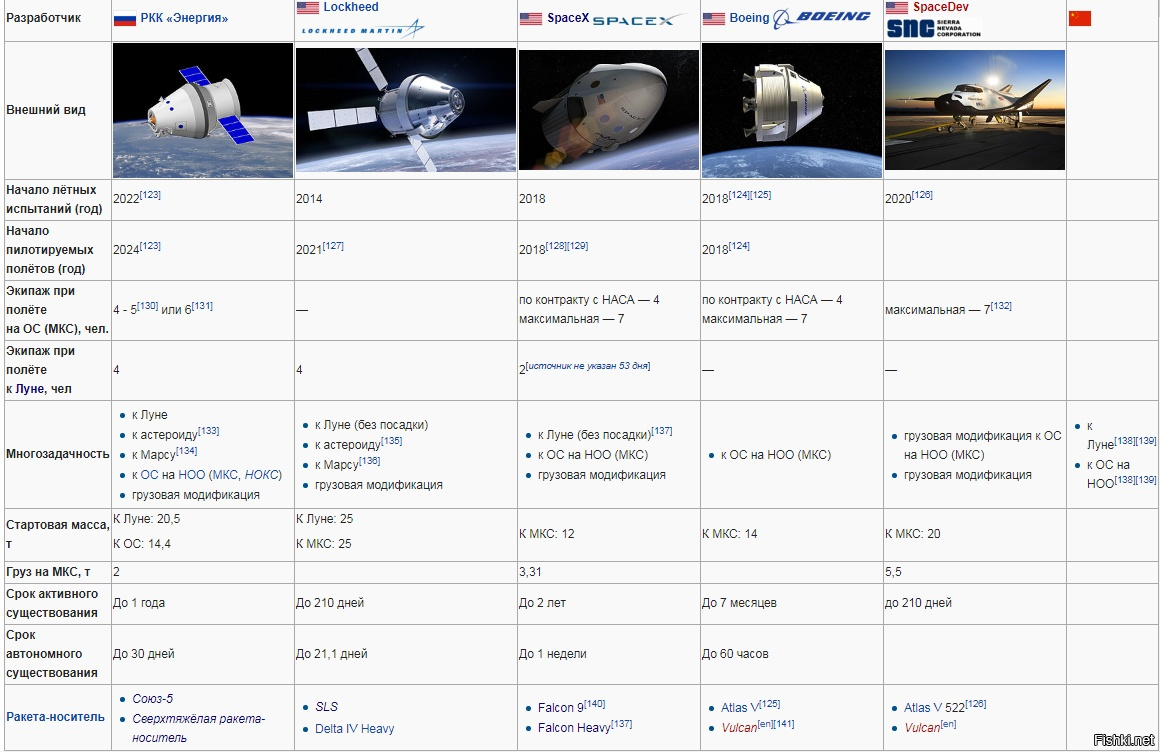Click the '5,5' cargo value

click(x=893, y=572)
